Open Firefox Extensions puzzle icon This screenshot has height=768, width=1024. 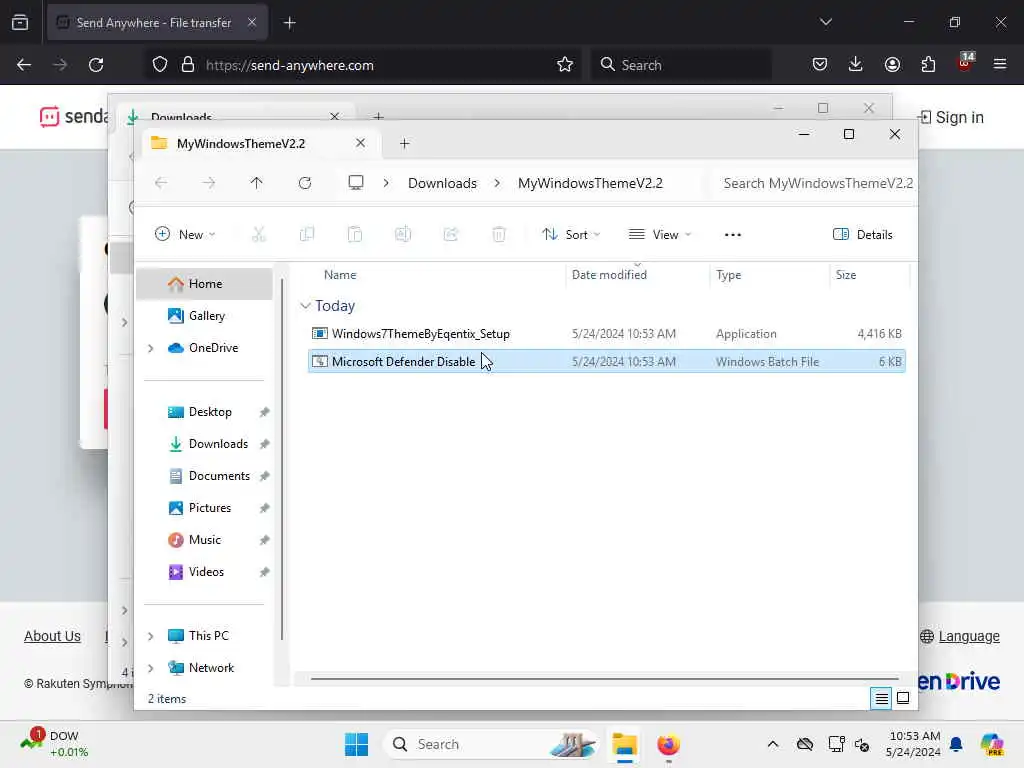(928, 64)
